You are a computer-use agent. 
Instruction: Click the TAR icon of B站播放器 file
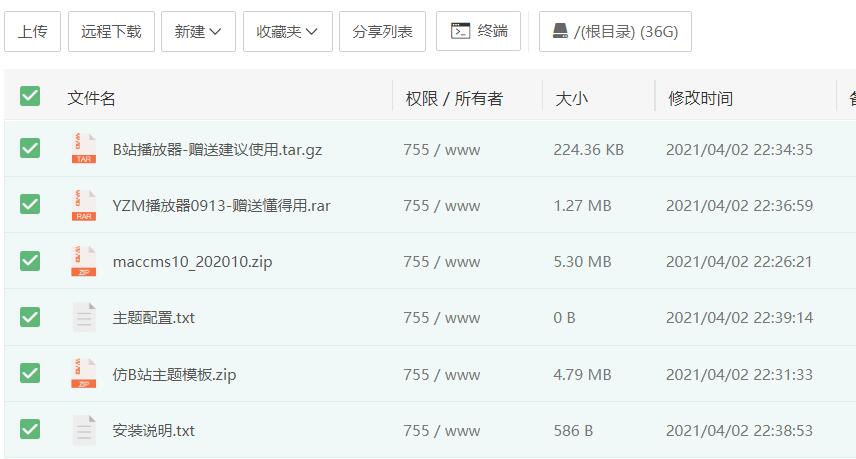pos(84,148)
